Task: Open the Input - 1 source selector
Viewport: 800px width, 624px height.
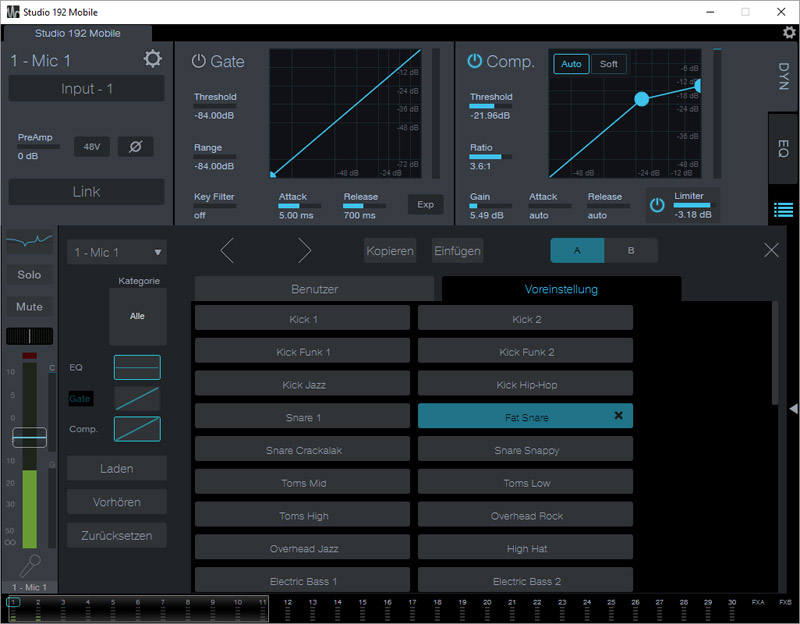Action: pos(87,89)
